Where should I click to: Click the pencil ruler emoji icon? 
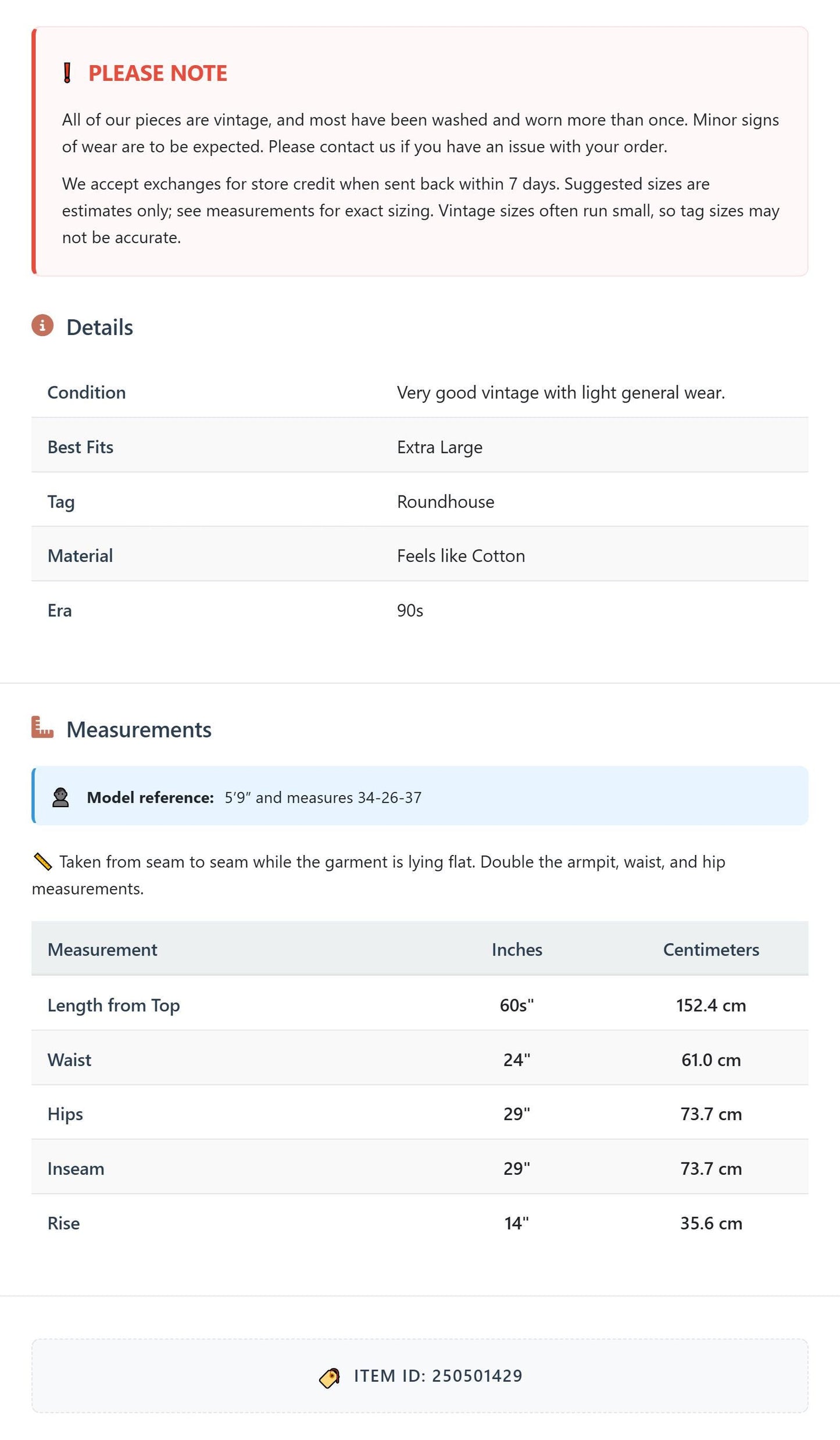tap(43, 861)
